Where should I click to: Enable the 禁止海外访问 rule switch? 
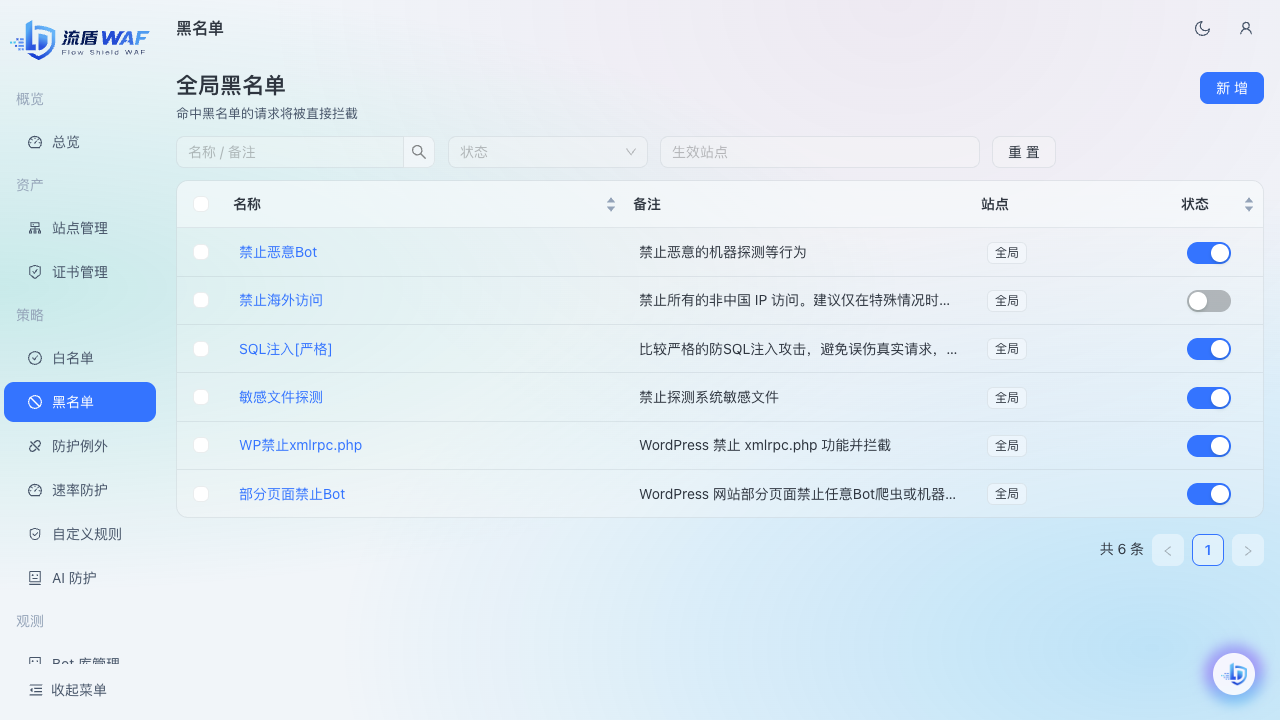1209,301
